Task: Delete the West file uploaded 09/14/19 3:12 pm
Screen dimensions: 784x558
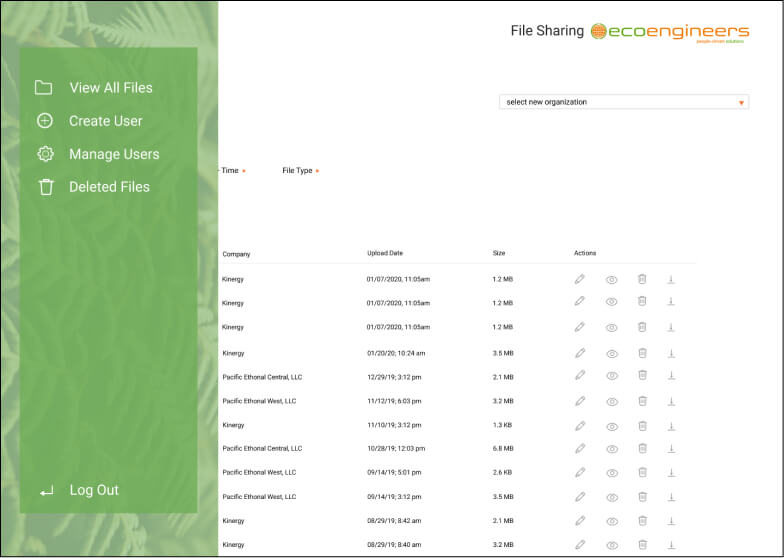Action: coord(642,496)
